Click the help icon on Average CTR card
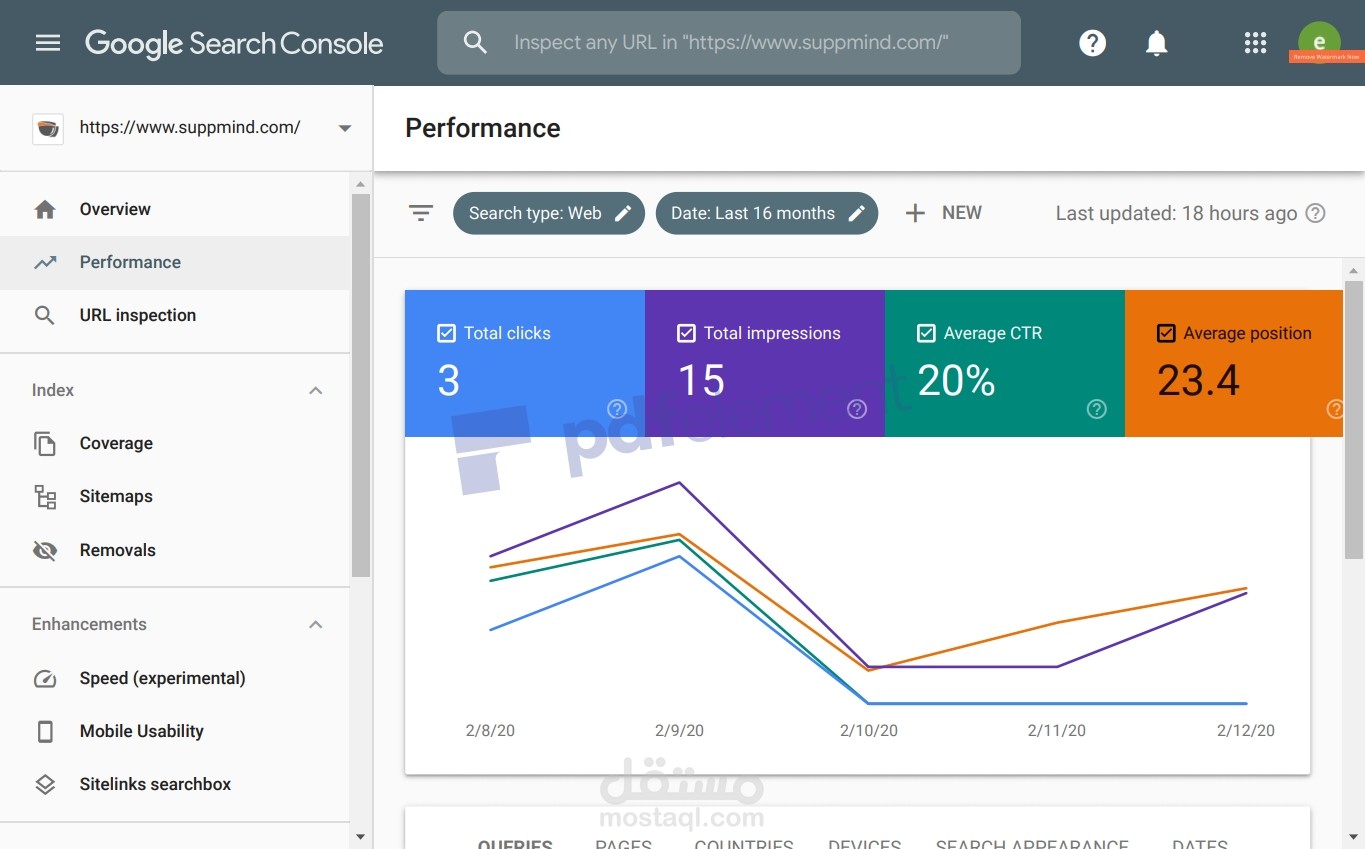 [1096, 409]
